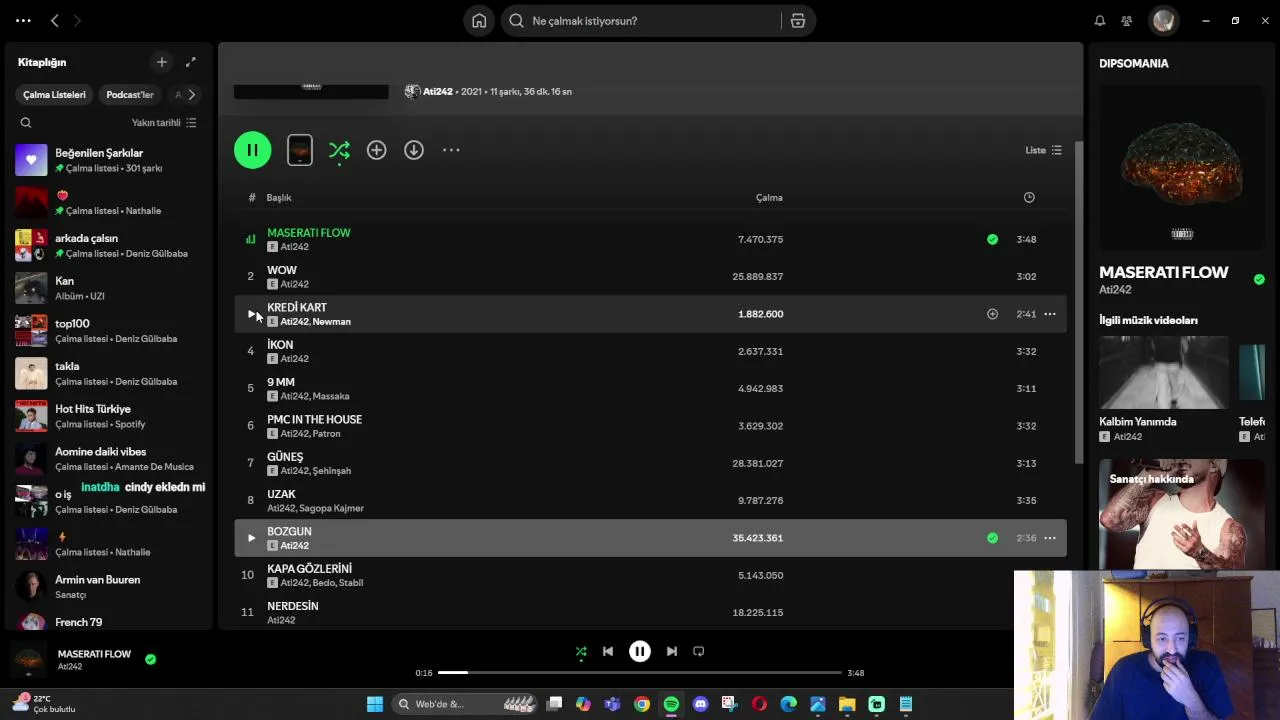
Task: Open French 79 in library
Action: (x=110, y=621)
